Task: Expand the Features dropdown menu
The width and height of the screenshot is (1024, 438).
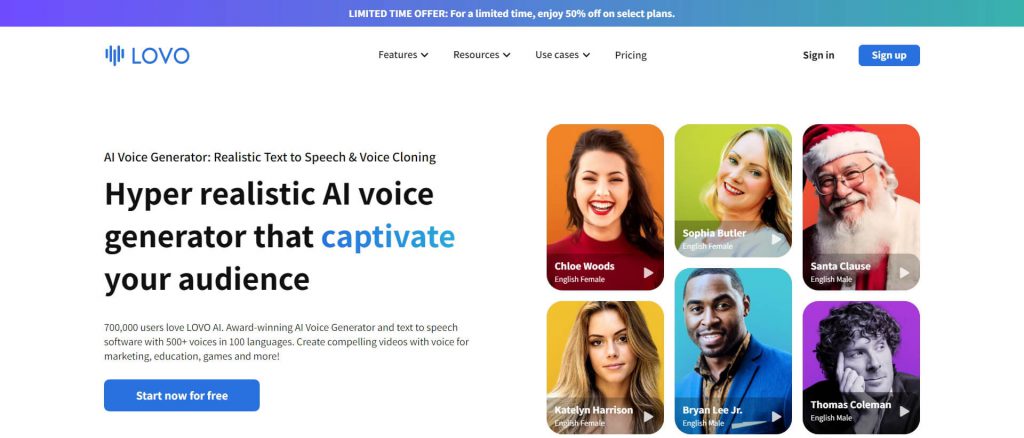Action: 403,55
